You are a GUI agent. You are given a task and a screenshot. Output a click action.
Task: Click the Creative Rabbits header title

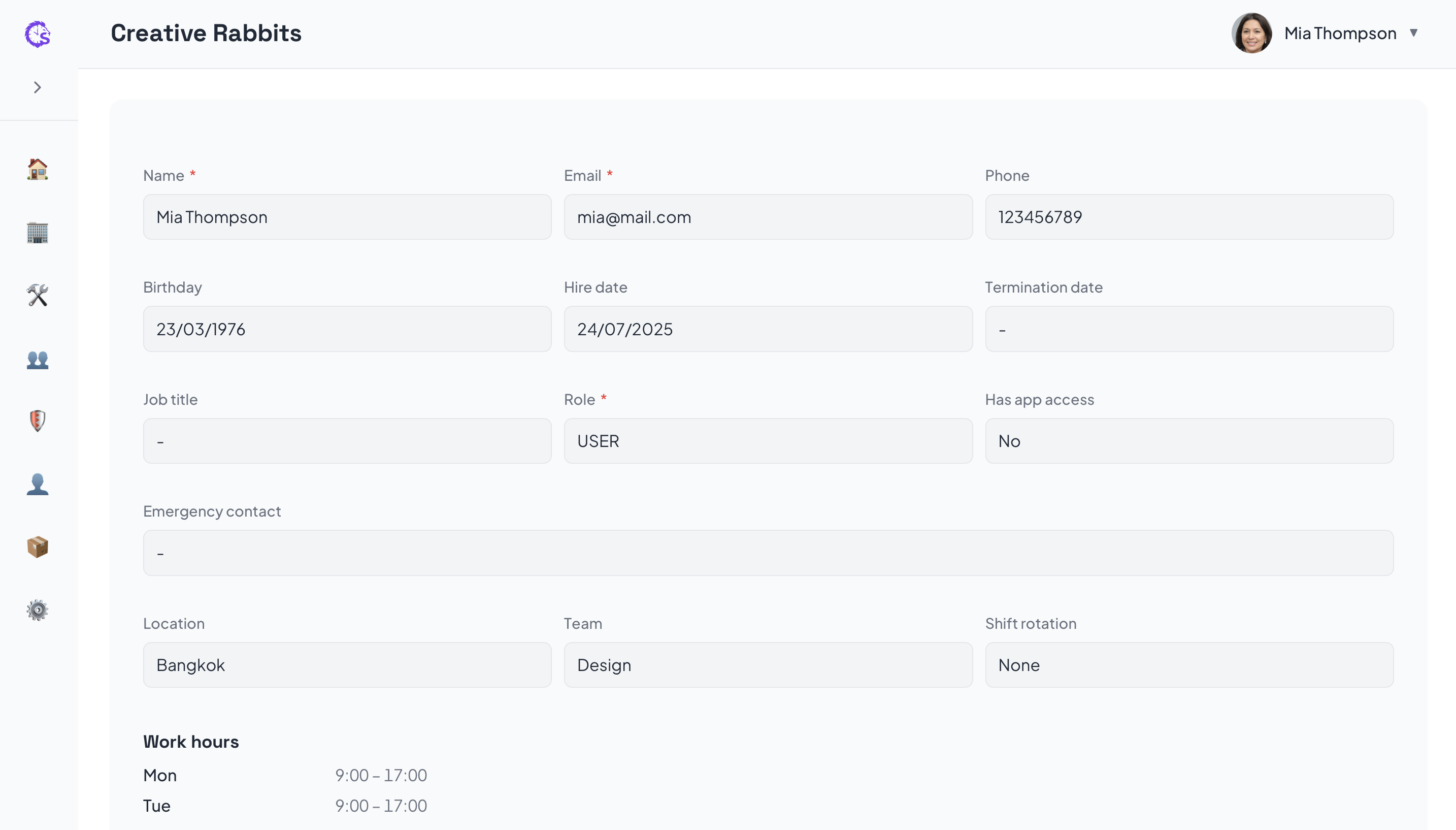click(x=206, y=33)
